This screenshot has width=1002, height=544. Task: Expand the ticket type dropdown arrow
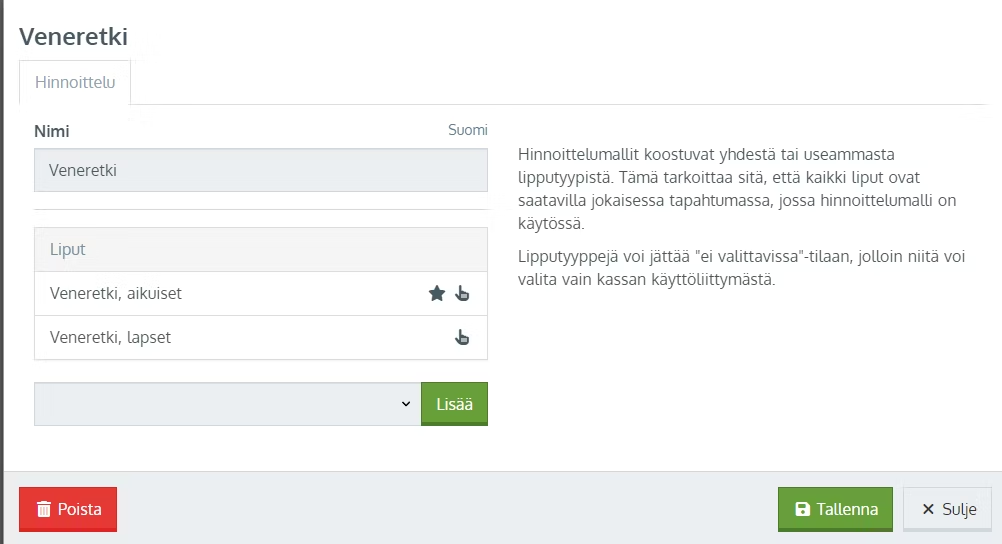click(406, 404)
